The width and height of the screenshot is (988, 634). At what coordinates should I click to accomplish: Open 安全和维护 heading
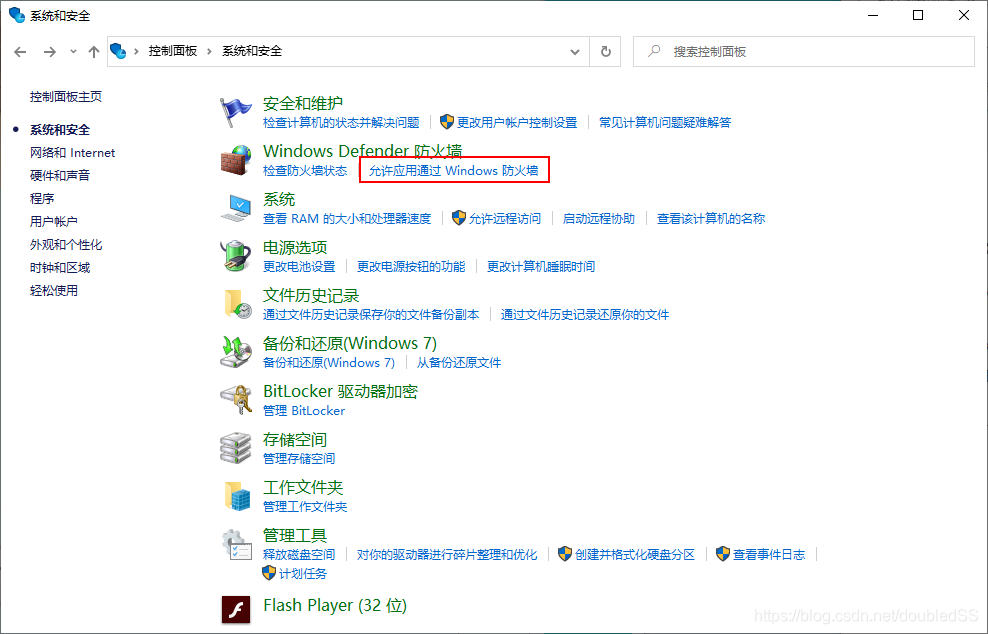[303, 103]
